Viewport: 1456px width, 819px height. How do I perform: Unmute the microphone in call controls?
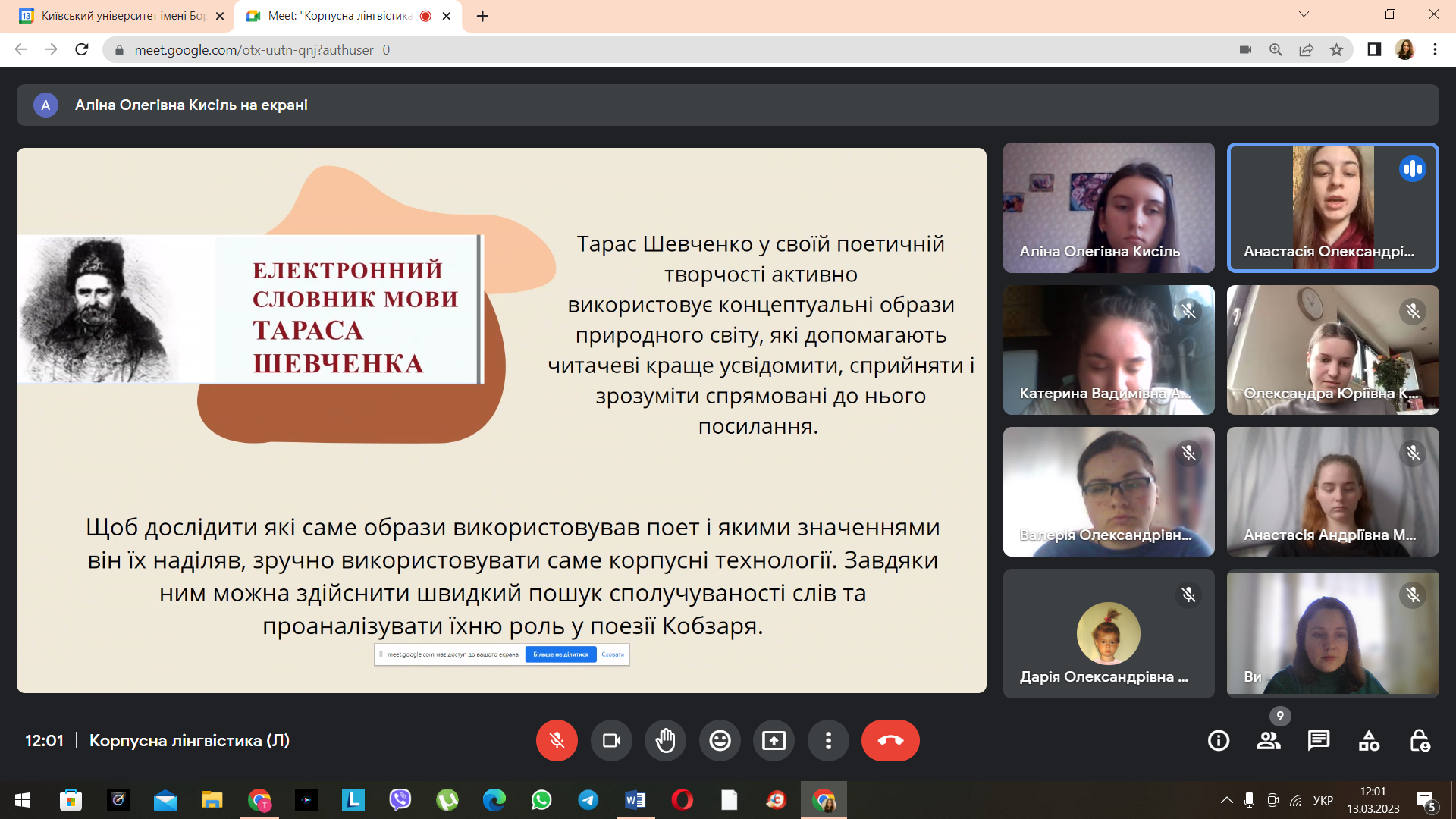(557, 740)
